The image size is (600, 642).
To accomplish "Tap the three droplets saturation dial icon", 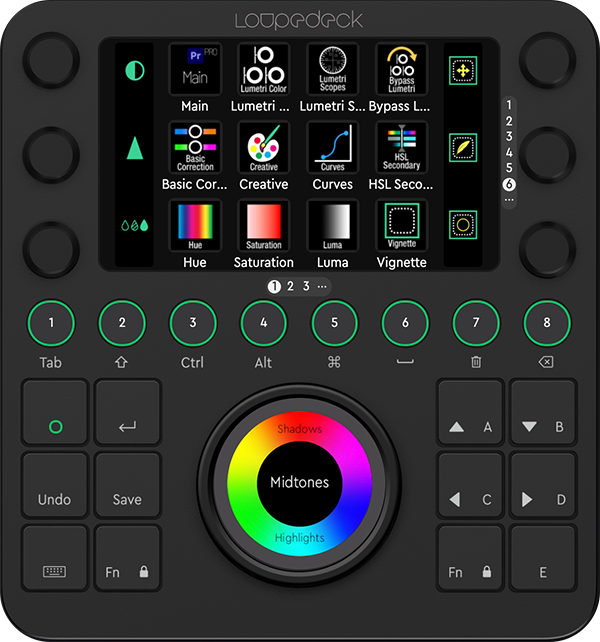I will pyautogui.click(x=135, y=225).
